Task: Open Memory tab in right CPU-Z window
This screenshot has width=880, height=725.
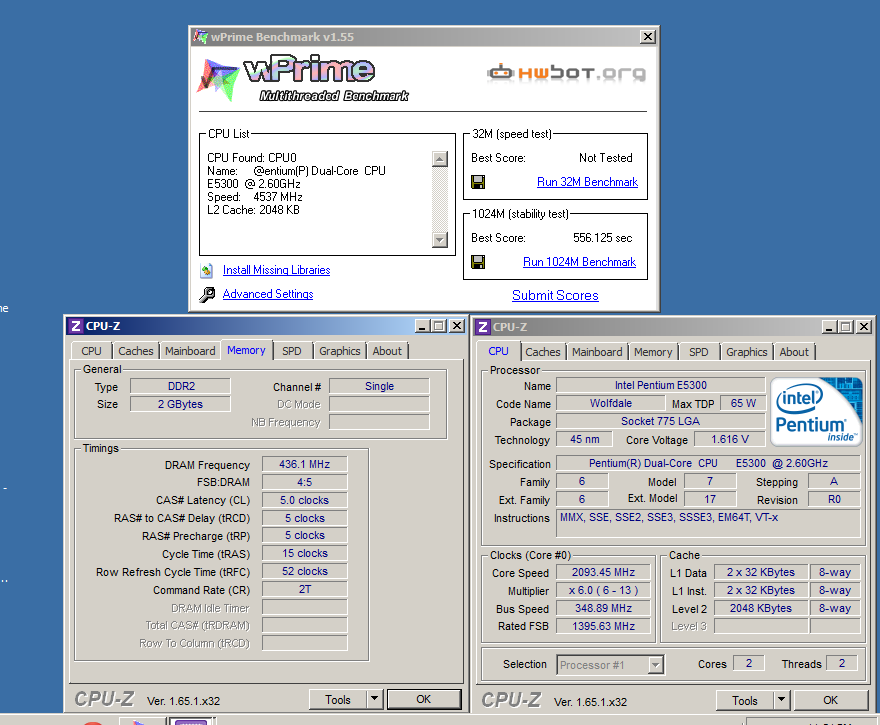Action: [653, 352]
